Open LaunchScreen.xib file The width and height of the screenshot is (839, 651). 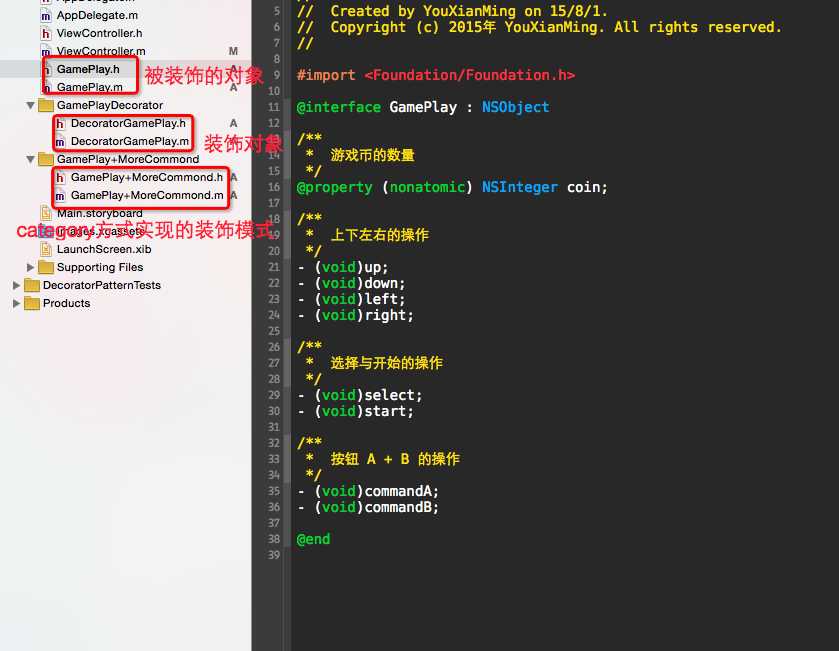coord(104,249)
